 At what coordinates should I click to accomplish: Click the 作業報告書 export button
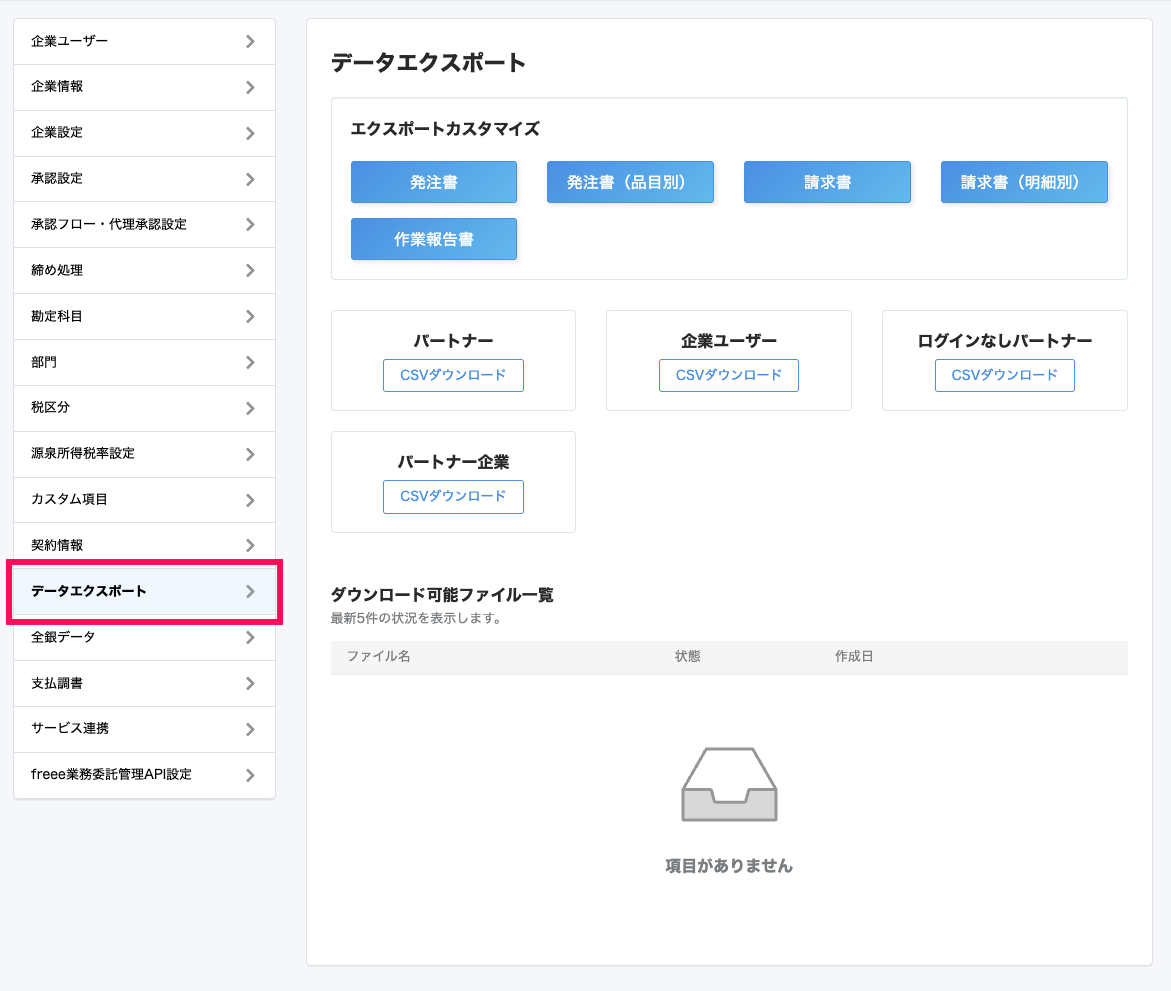pyautogui.click(x=433, y=239)
